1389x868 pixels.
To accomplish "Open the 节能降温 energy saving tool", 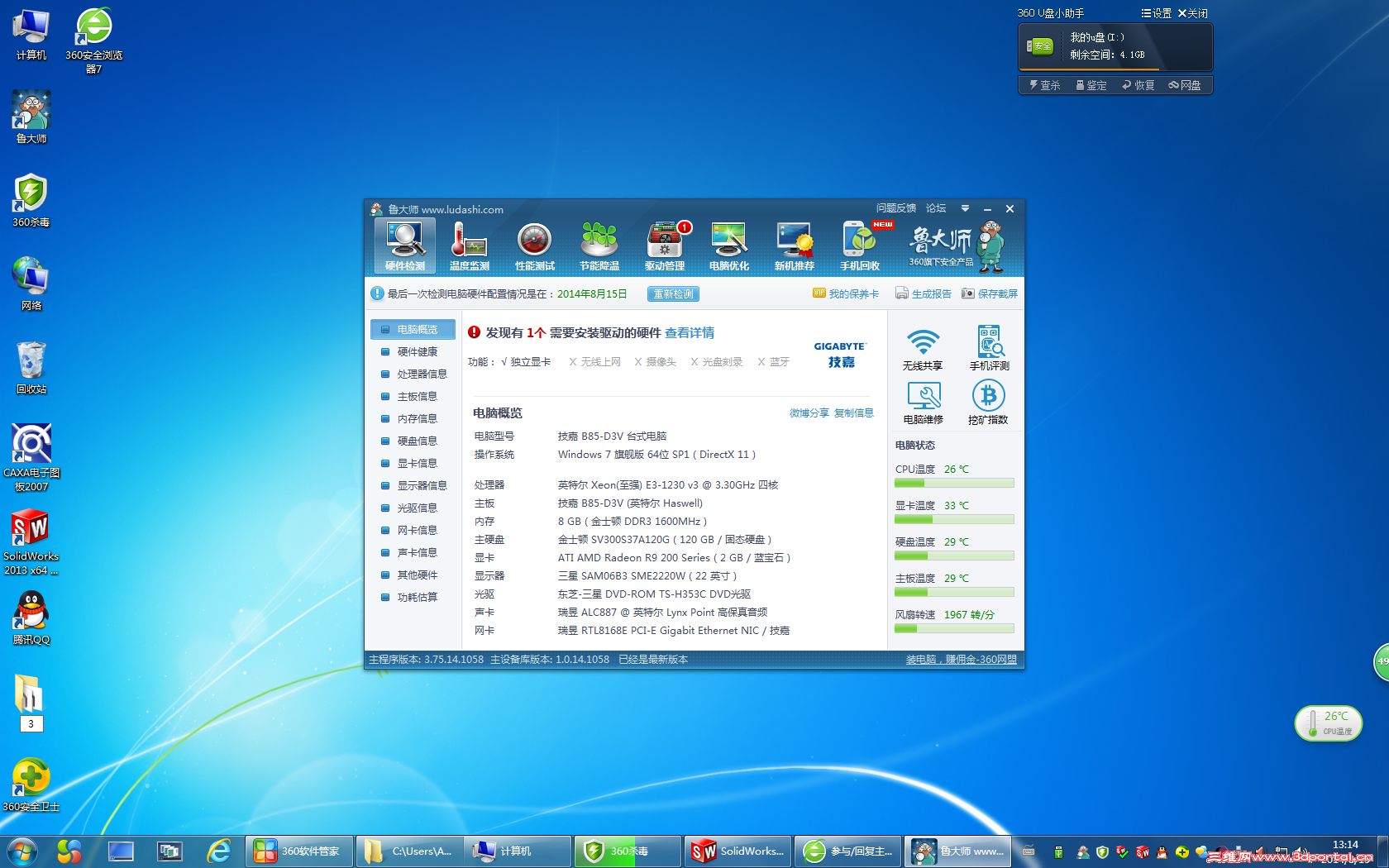I will point(599,246).
